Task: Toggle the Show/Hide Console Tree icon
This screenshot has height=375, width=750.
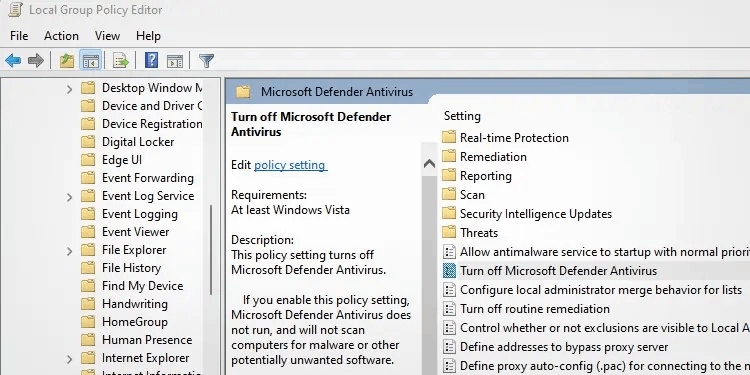Action: (91, 61)
